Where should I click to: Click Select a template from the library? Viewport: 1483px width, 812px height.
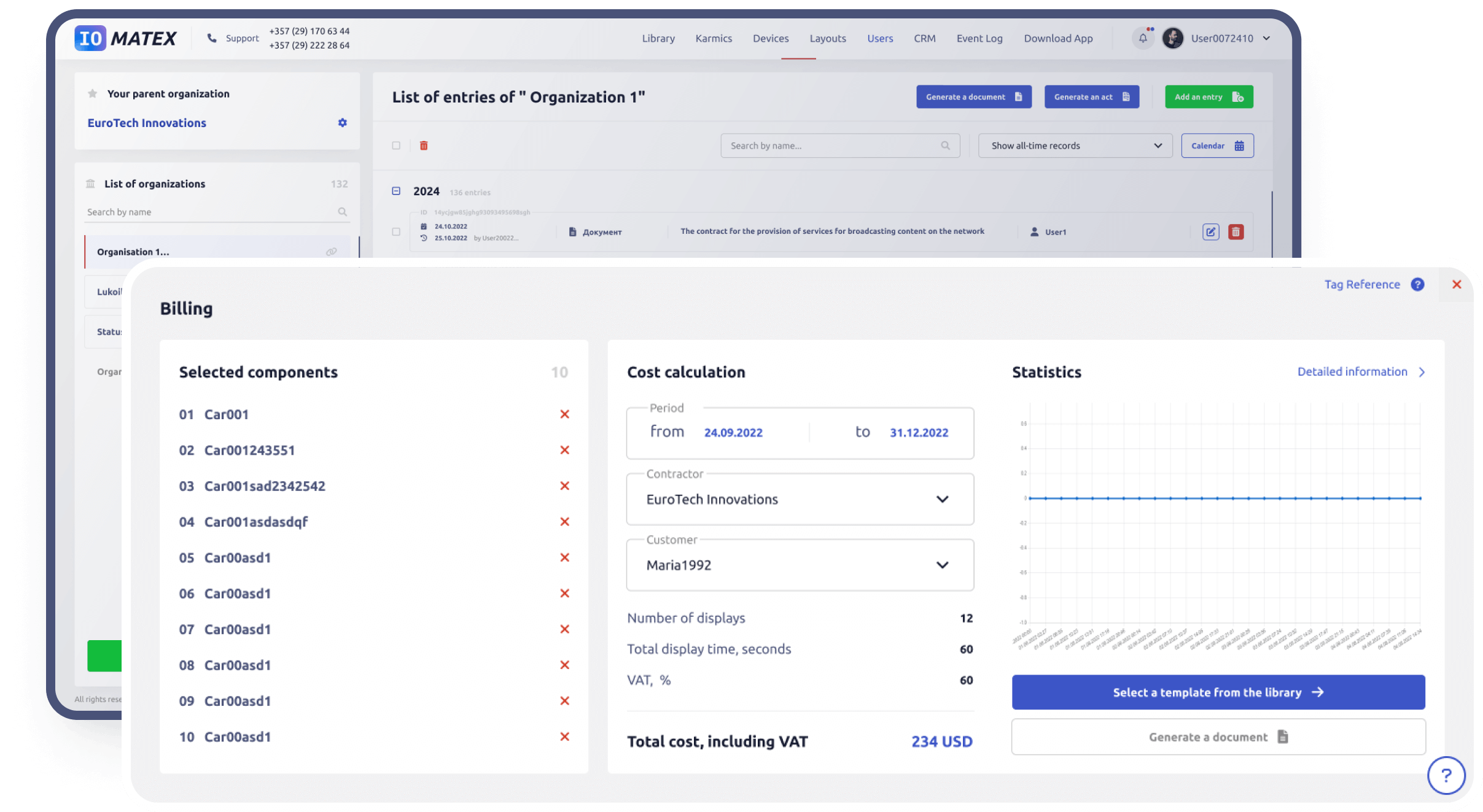pos(1218,692)
